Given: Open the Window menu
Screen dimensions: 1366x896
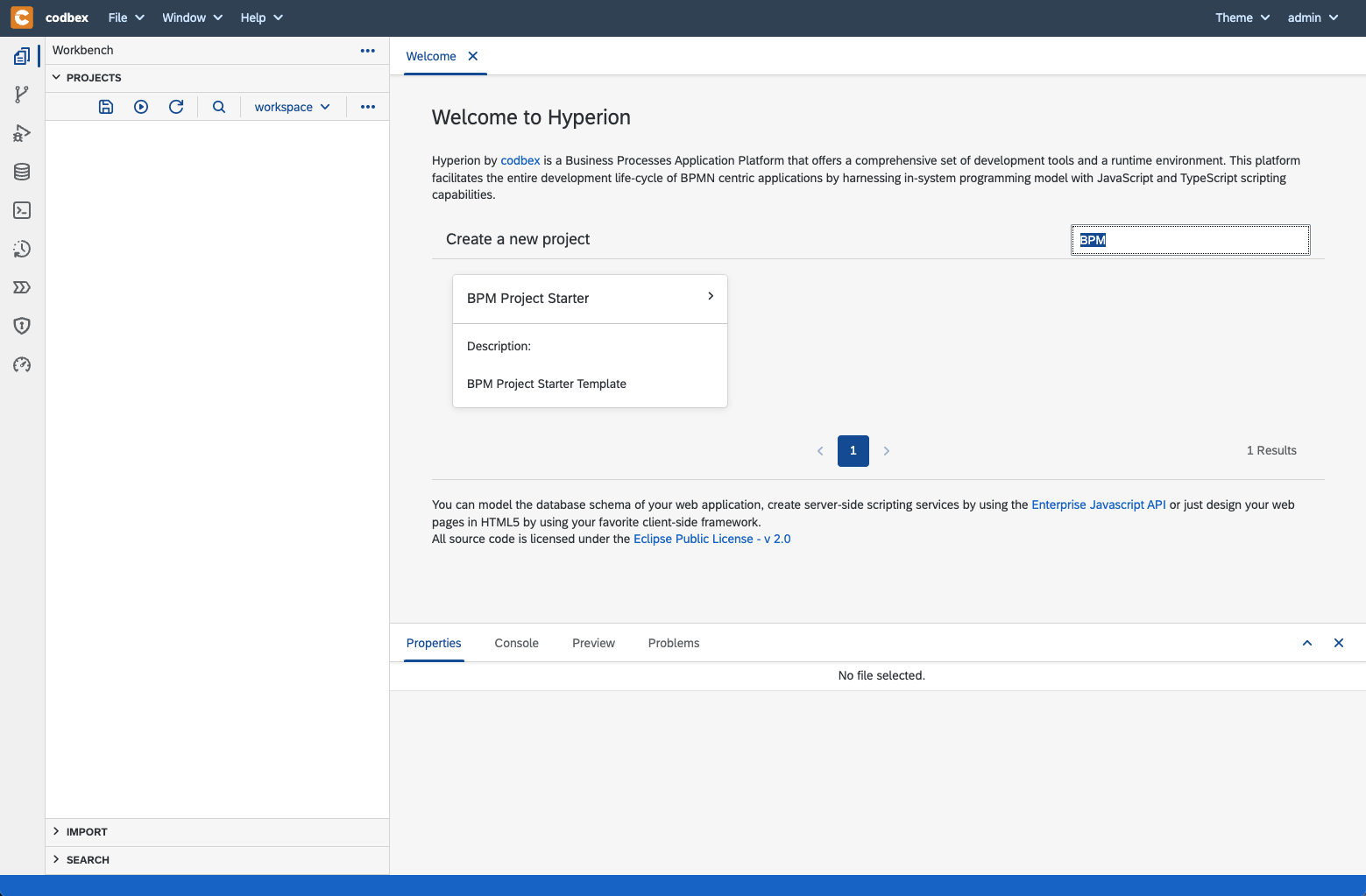Looking at the screenshot, I should click(192, 18).
